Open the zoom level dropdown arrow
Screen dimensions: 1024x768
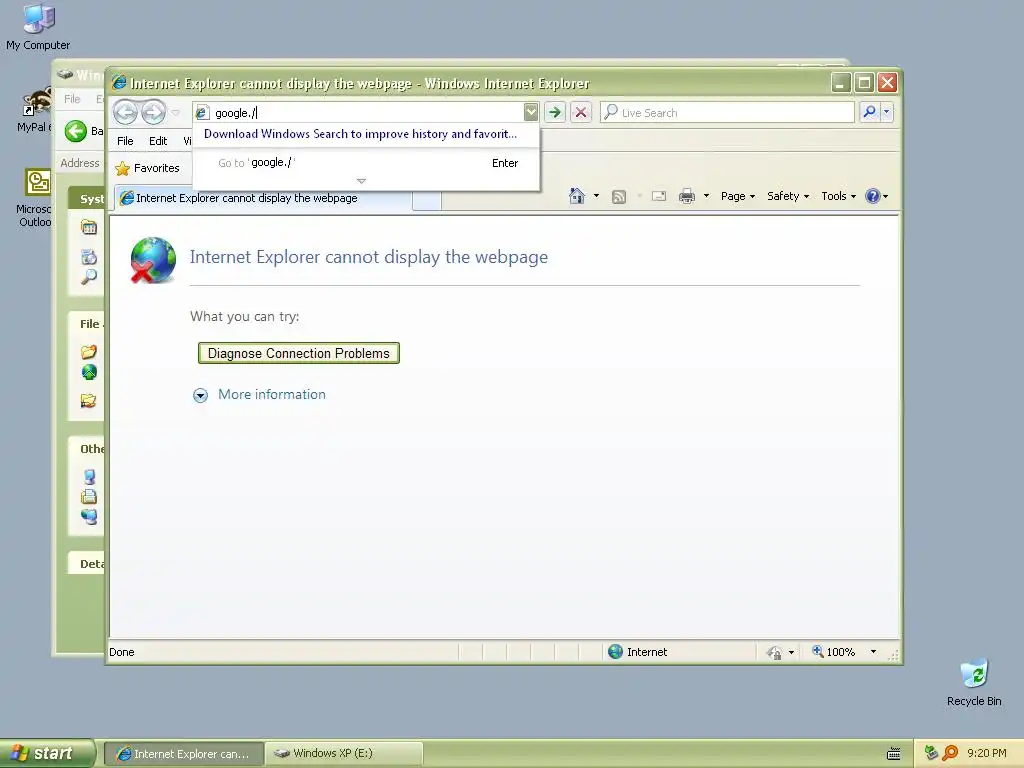point(873,652)
